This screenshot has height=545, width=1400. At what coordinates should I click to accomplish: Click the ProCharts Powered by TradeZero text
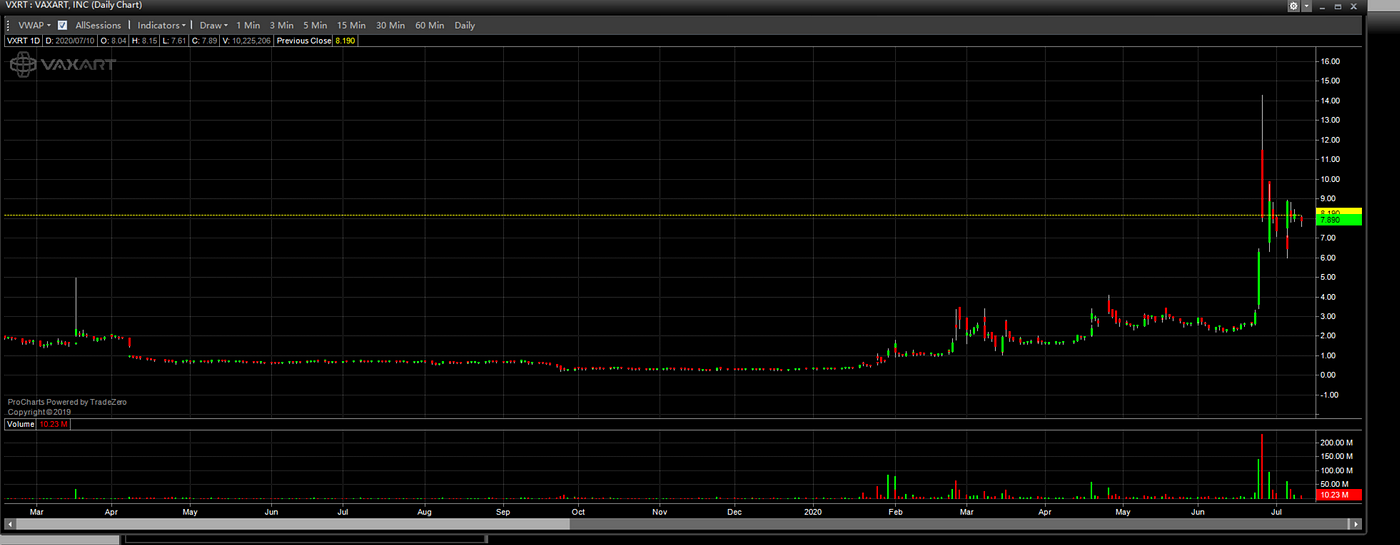tap(67, 402)
